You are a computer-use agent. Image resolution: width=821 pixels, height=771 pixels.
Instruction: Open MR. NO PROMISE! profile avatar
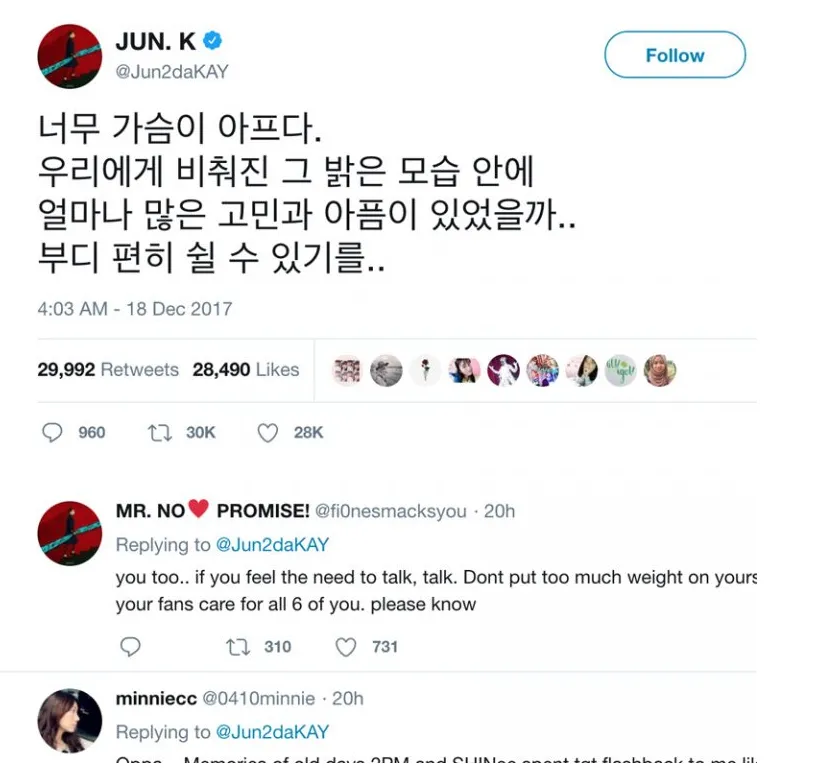(x=70, y=533)
